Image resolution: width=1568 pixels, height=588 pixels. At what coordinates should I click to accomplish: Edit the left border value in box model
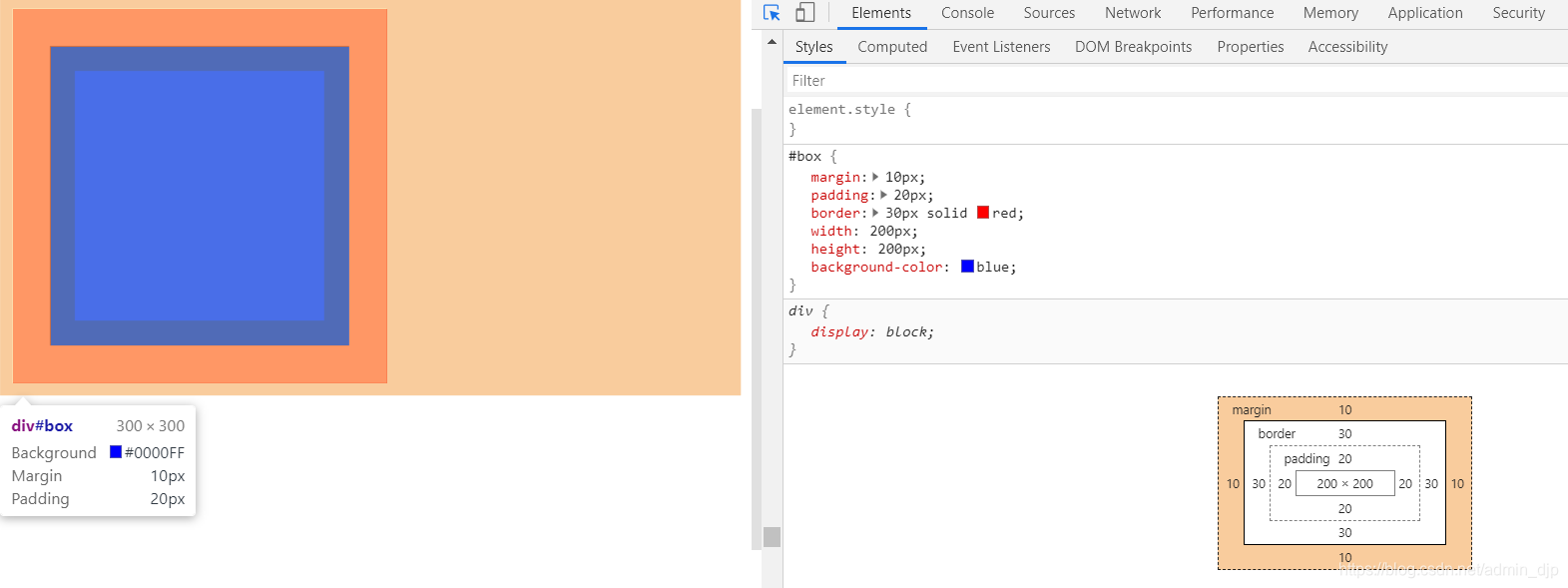1259,484
